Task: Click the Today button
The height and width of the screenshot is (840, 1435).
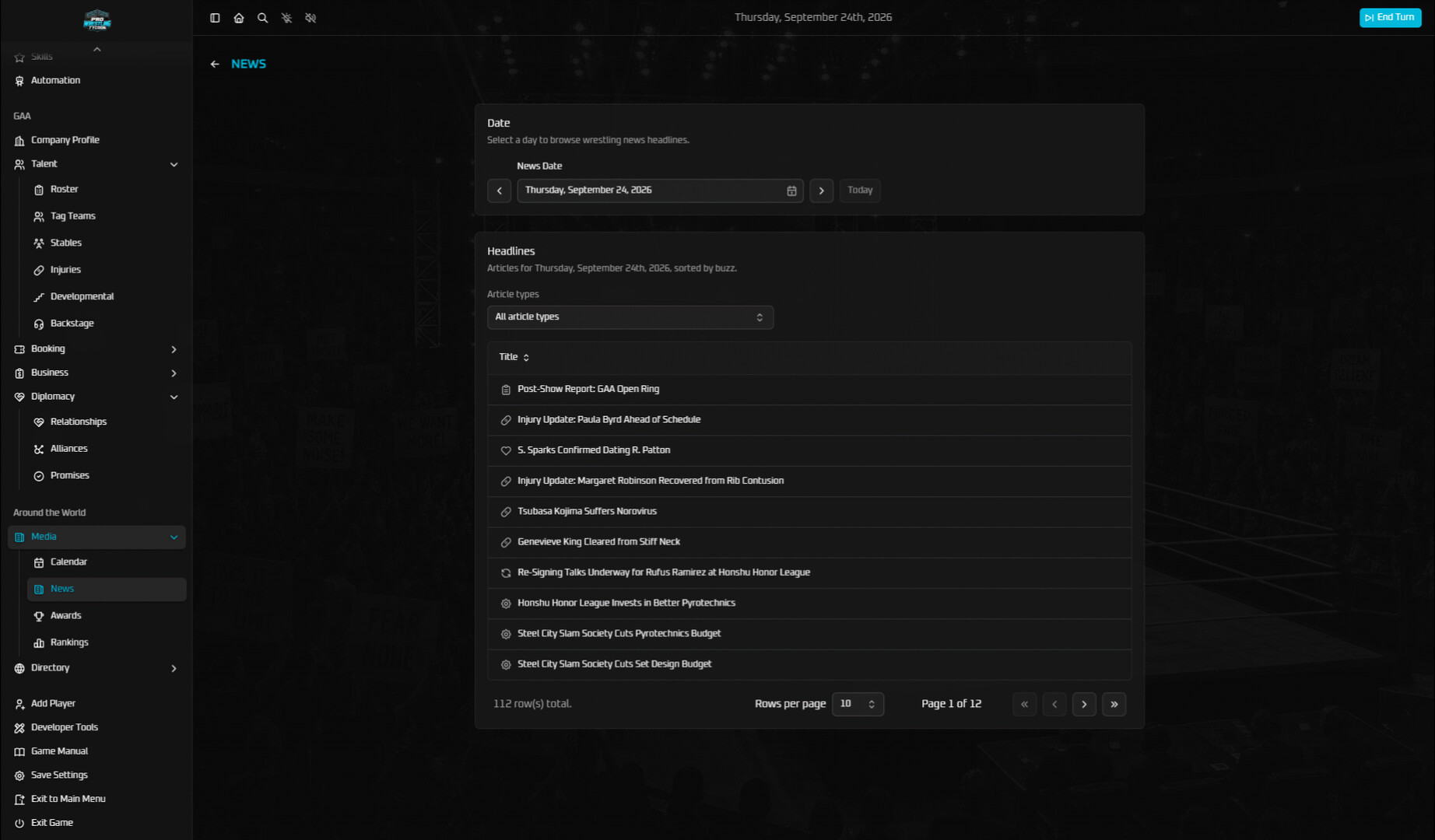Action: pos(860,191)
